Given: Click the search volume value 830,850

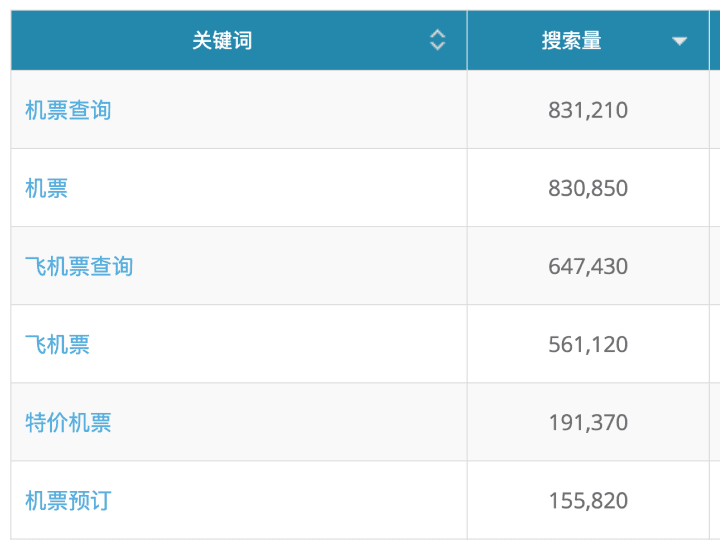Looking at the screenshot, I should click(x=588, y=188).
